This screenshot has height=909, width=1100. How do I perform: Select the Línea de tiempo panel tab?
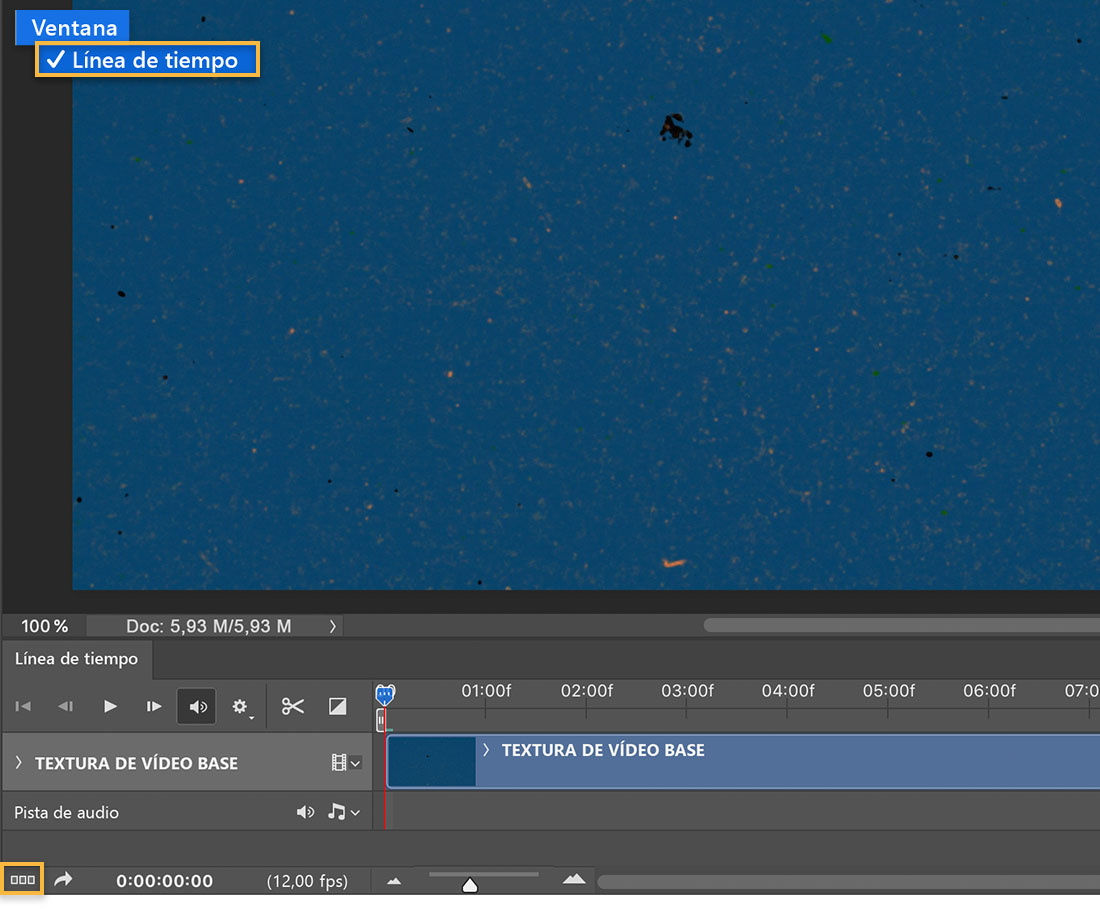tap(76, 659)
